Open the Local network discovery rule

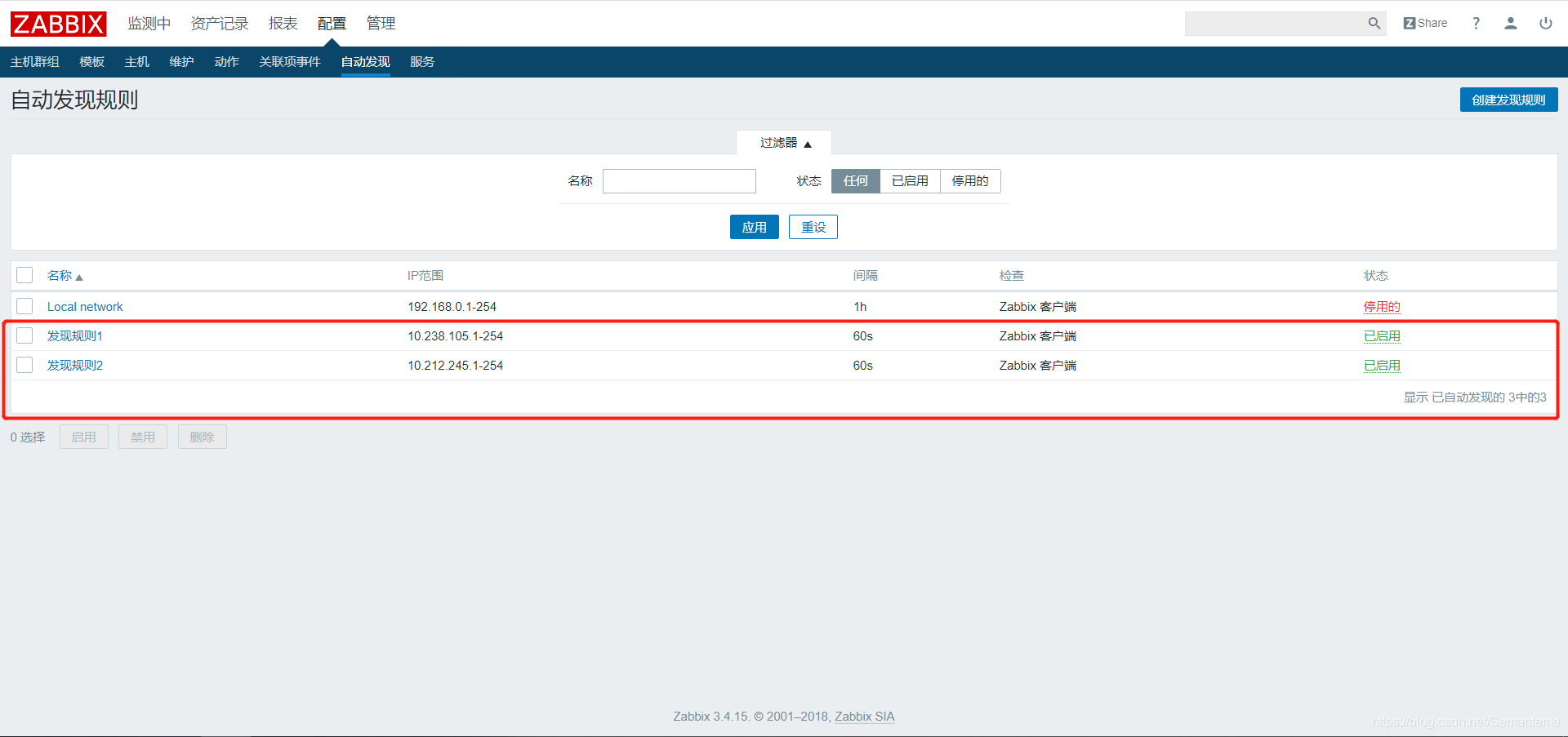[85, 307]
